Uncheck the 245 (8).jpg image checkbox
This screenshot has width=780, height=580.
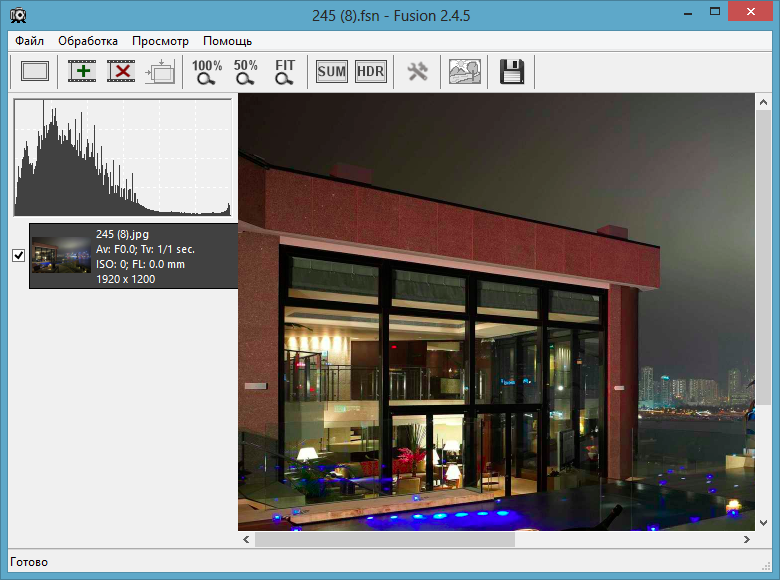point(18,256)
